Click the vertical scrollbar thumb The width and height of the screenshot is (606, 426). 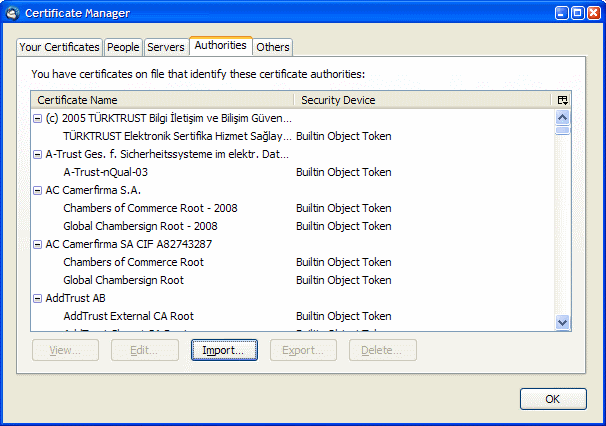(562, 130)
